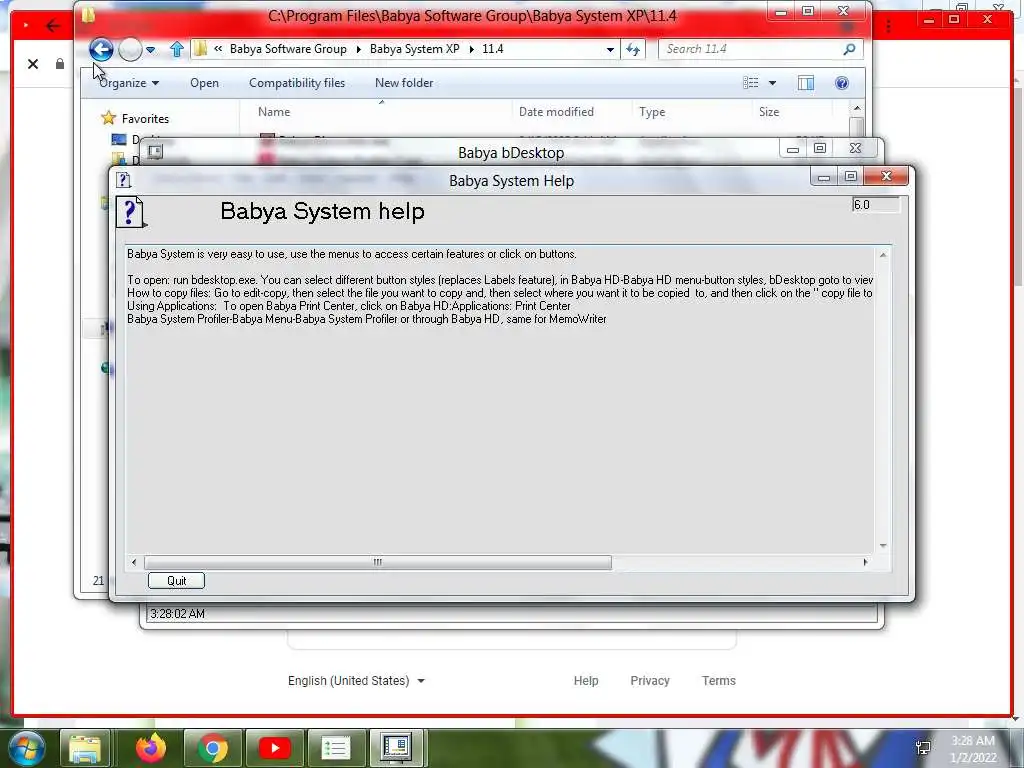Click the Babya bDesktop window title icon
The image size is (1024, 768).
tap(155, 152)
